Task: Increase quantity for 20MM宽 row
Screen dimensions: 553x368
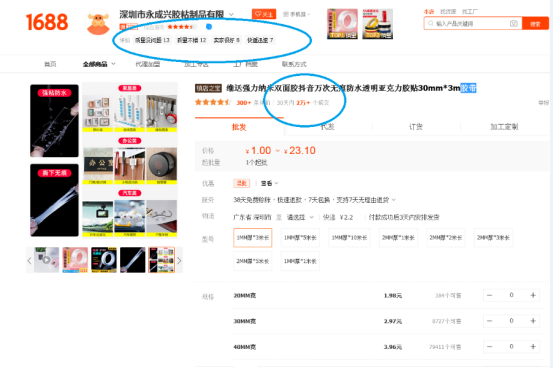Action: 533,295
